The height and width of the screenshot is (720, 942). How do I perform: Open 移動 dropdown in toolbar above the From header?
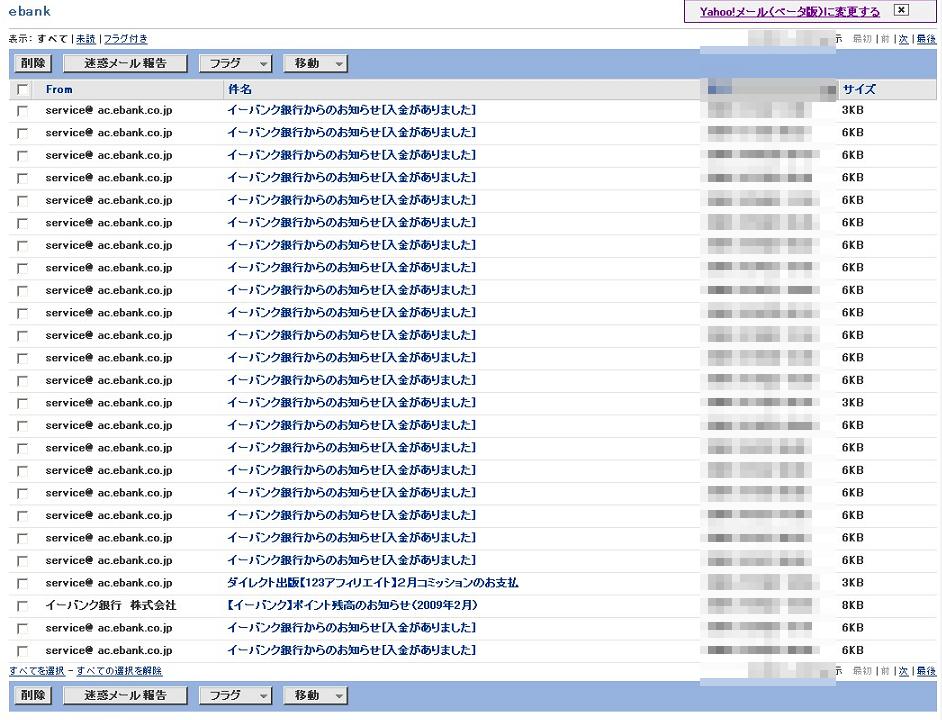(315, 63)
